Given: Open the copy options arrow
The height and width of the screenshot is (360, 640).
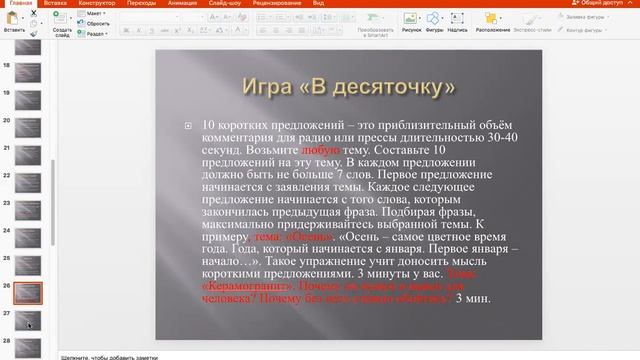Looking at the screenshot, I should [x=41, y=24].
